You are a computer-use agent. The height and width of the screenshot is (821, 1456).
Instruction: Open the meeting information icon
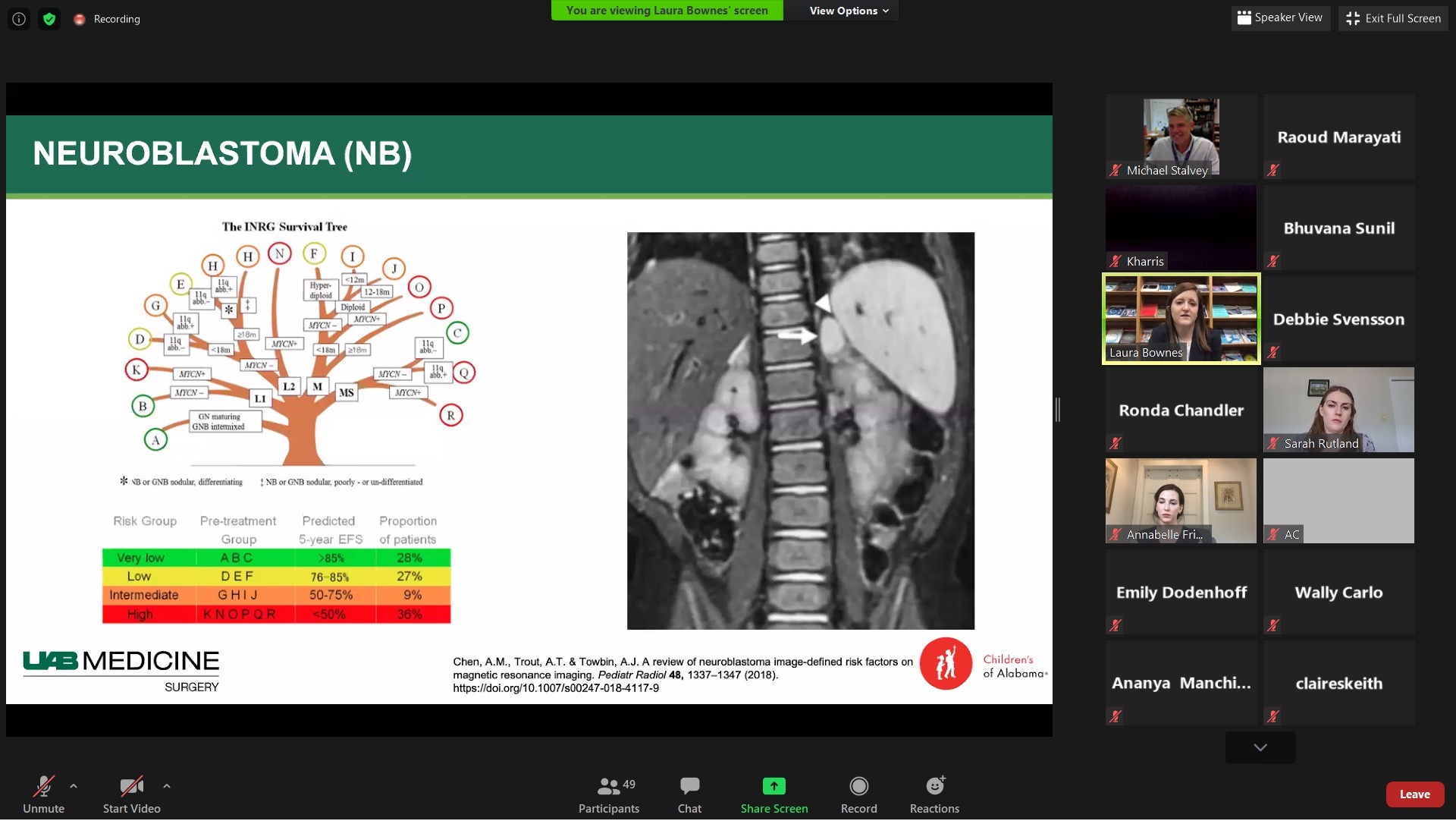[19, 19]
